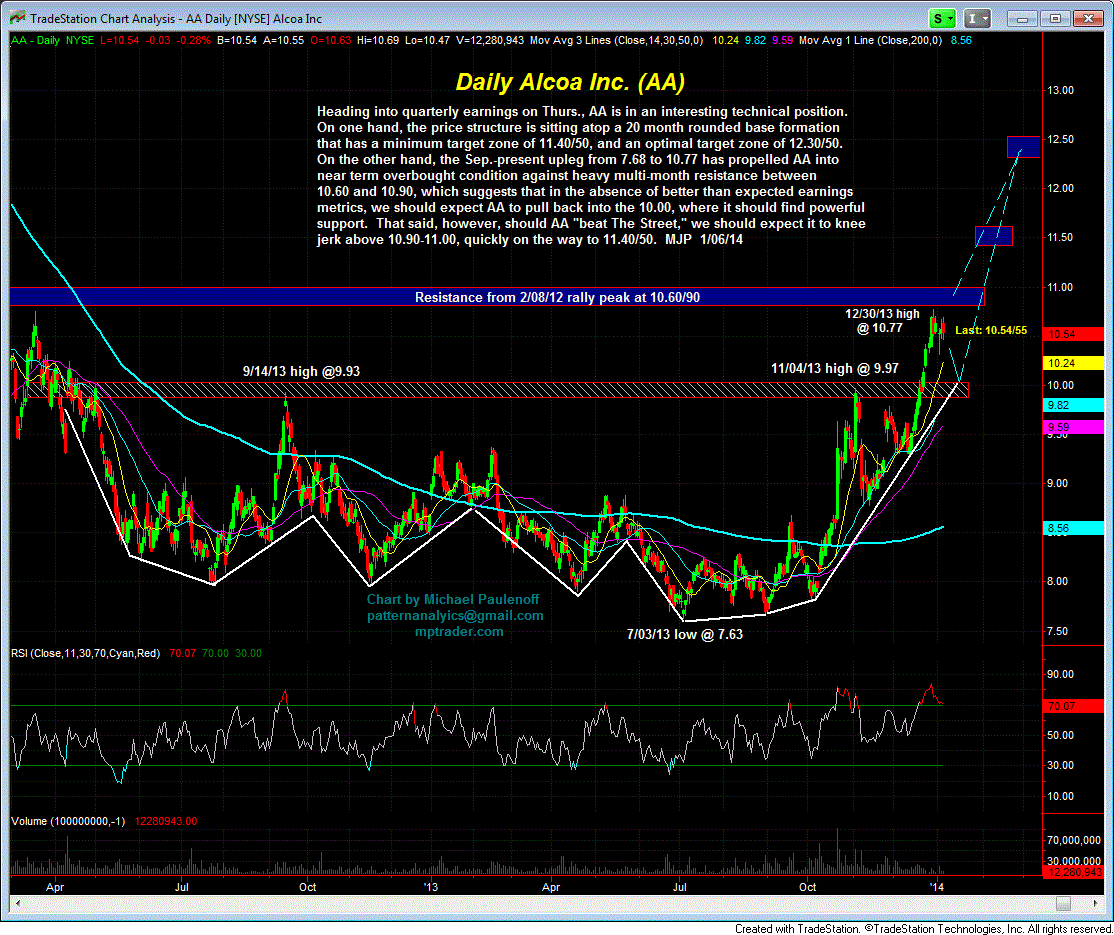
Task: Click the '7/03/13 low @ 7.63' annotation
Action: click(x=684, y=634)
